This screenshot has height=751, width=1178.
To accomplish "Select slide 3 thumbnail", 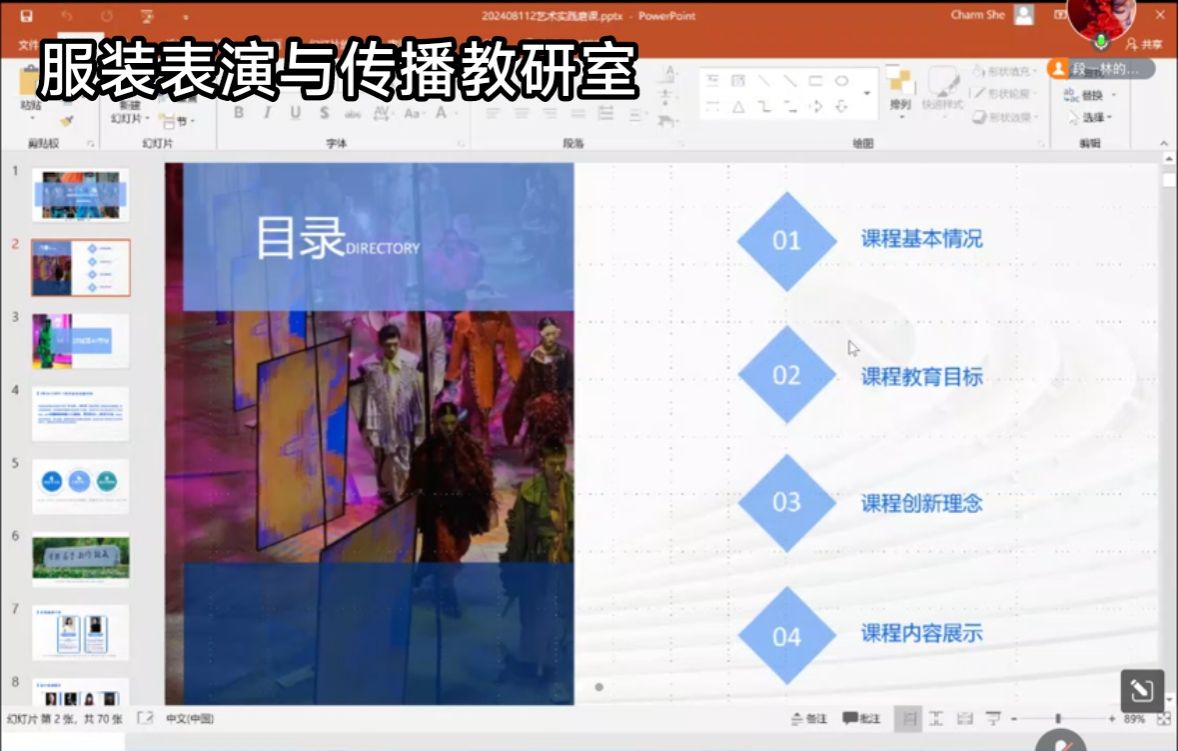I will [80, 341].
